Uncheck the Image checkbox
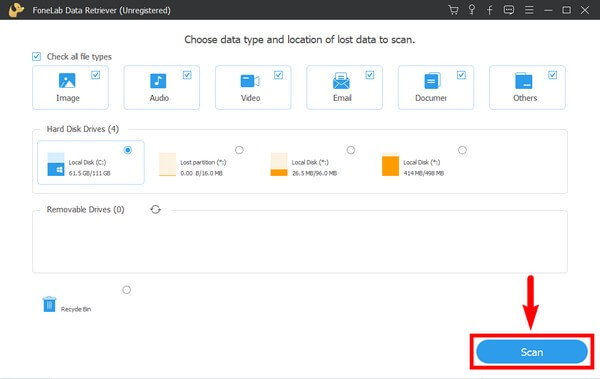600x379 pixels. [x=96, y=75]
